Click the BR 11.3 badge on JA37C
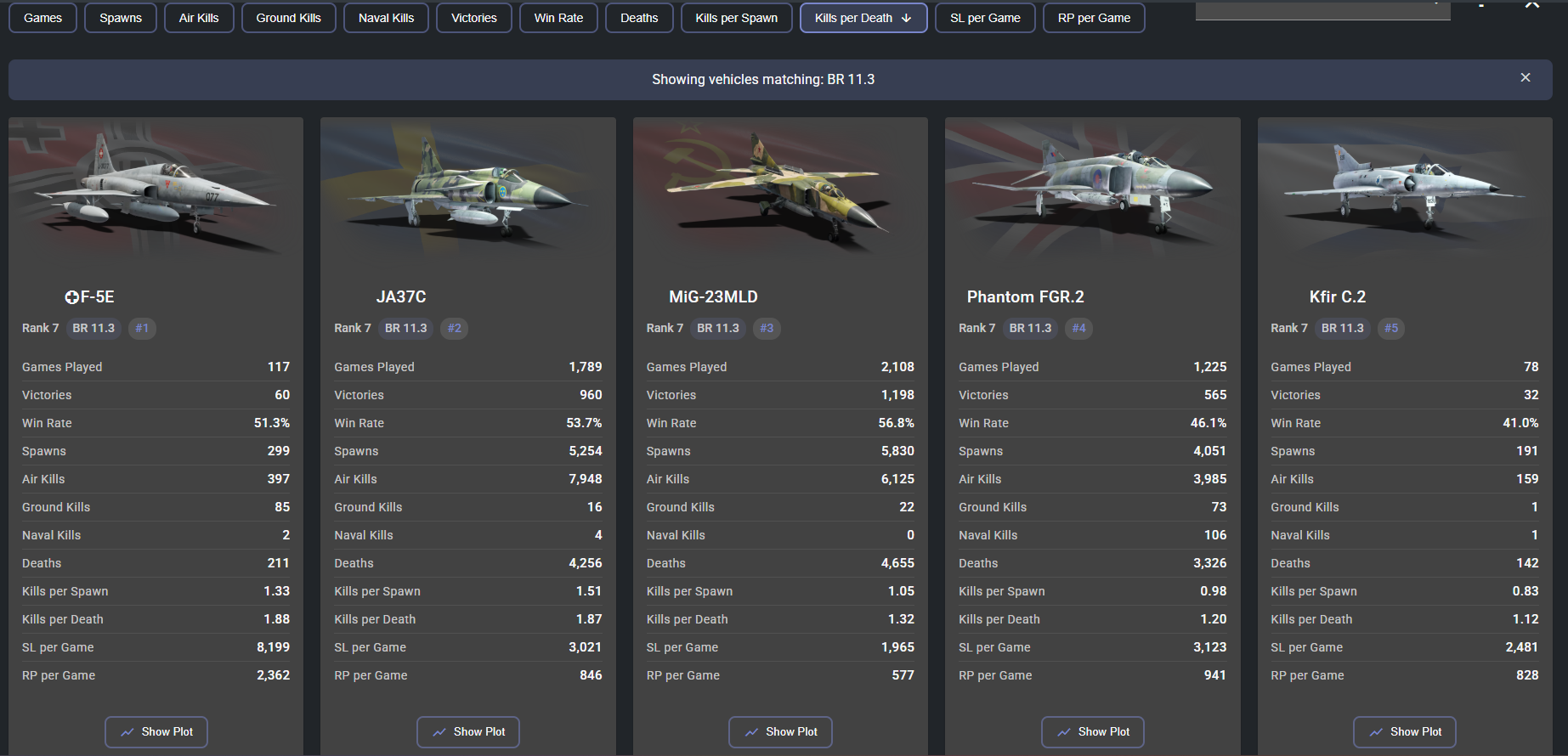The width and height of the screenshot is (1568, 756). tap(406, 328)
